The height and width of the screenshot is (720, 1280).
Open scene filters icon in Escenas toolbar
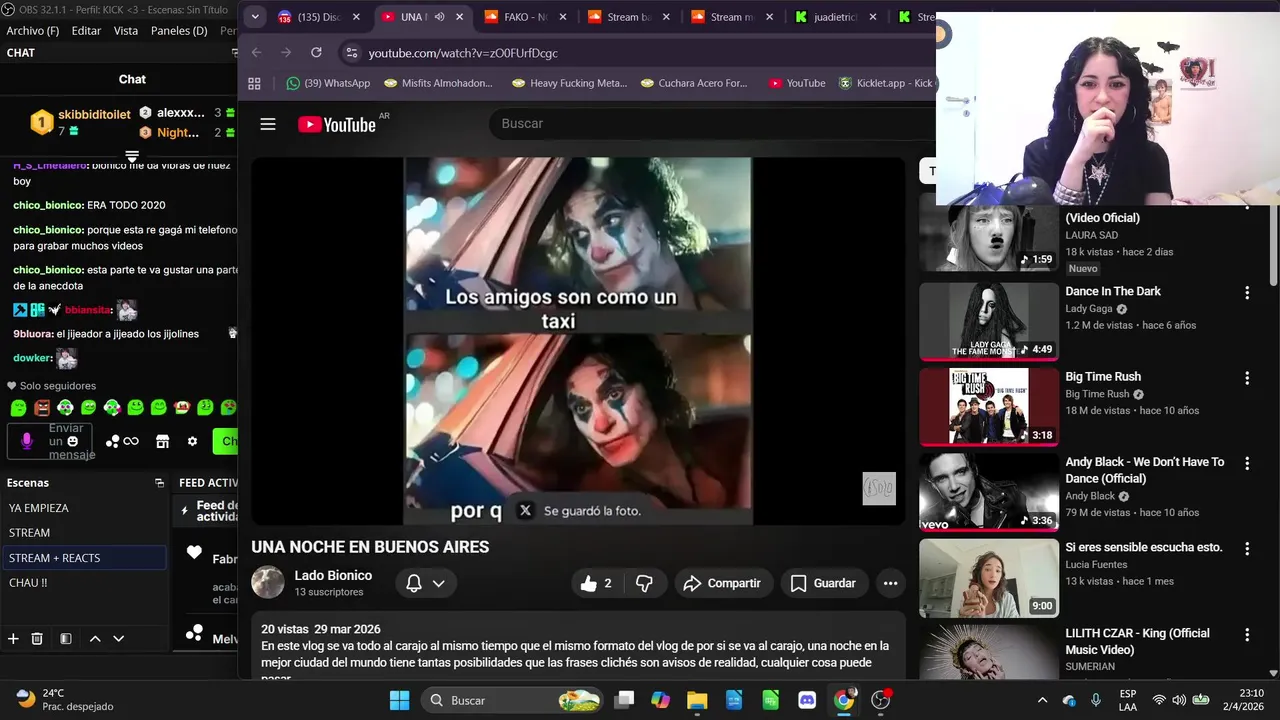click(x=65, y=639)
